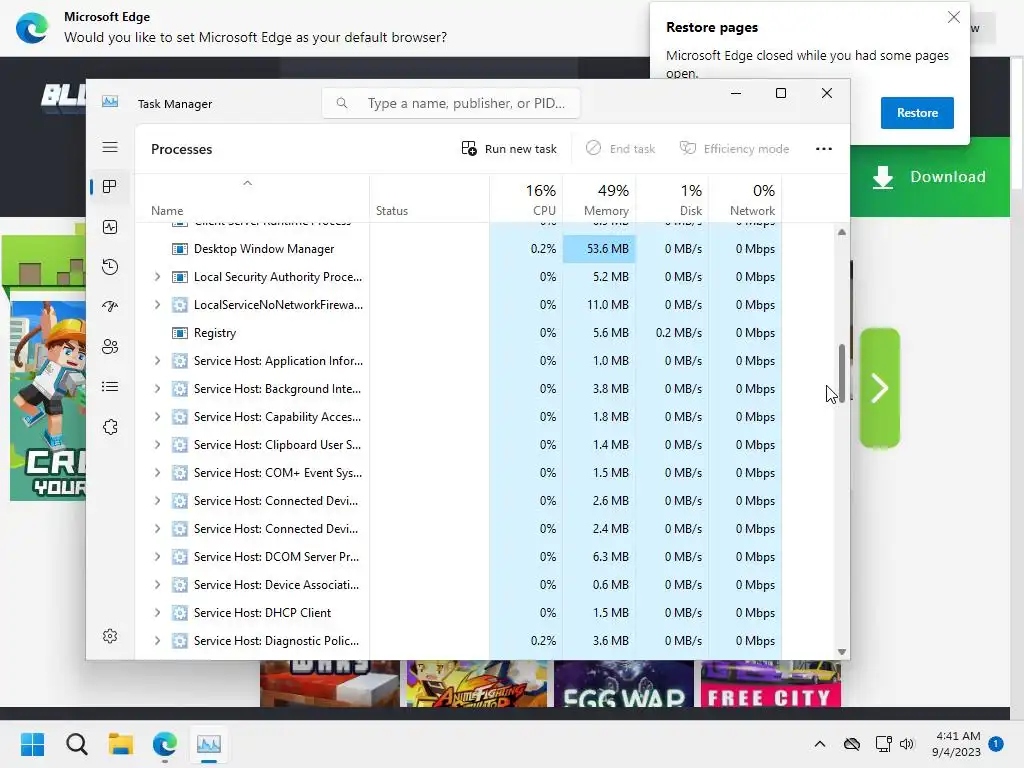Select Service Host: Device Association row

(x=458, y=585)
